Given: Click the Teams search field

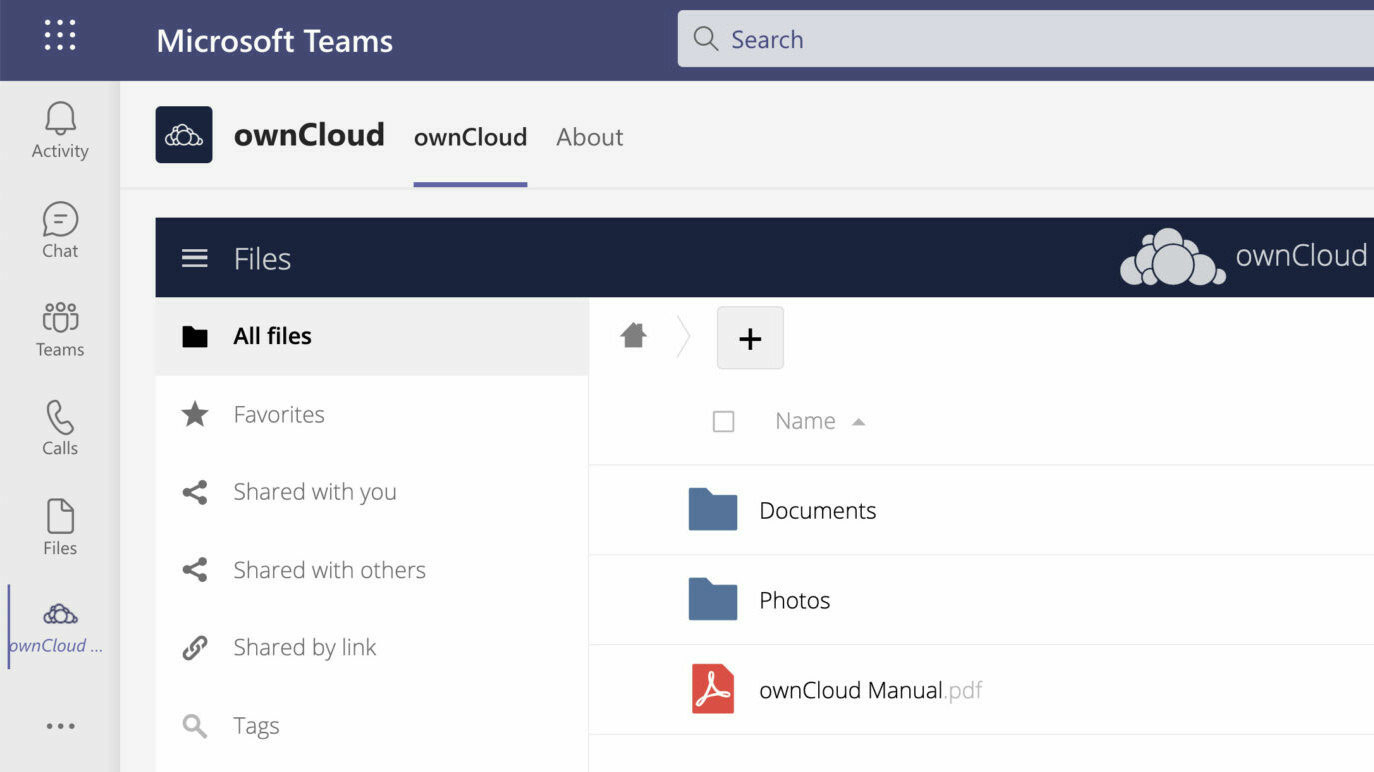Looking at the screenshot, I should point(1020,39).
